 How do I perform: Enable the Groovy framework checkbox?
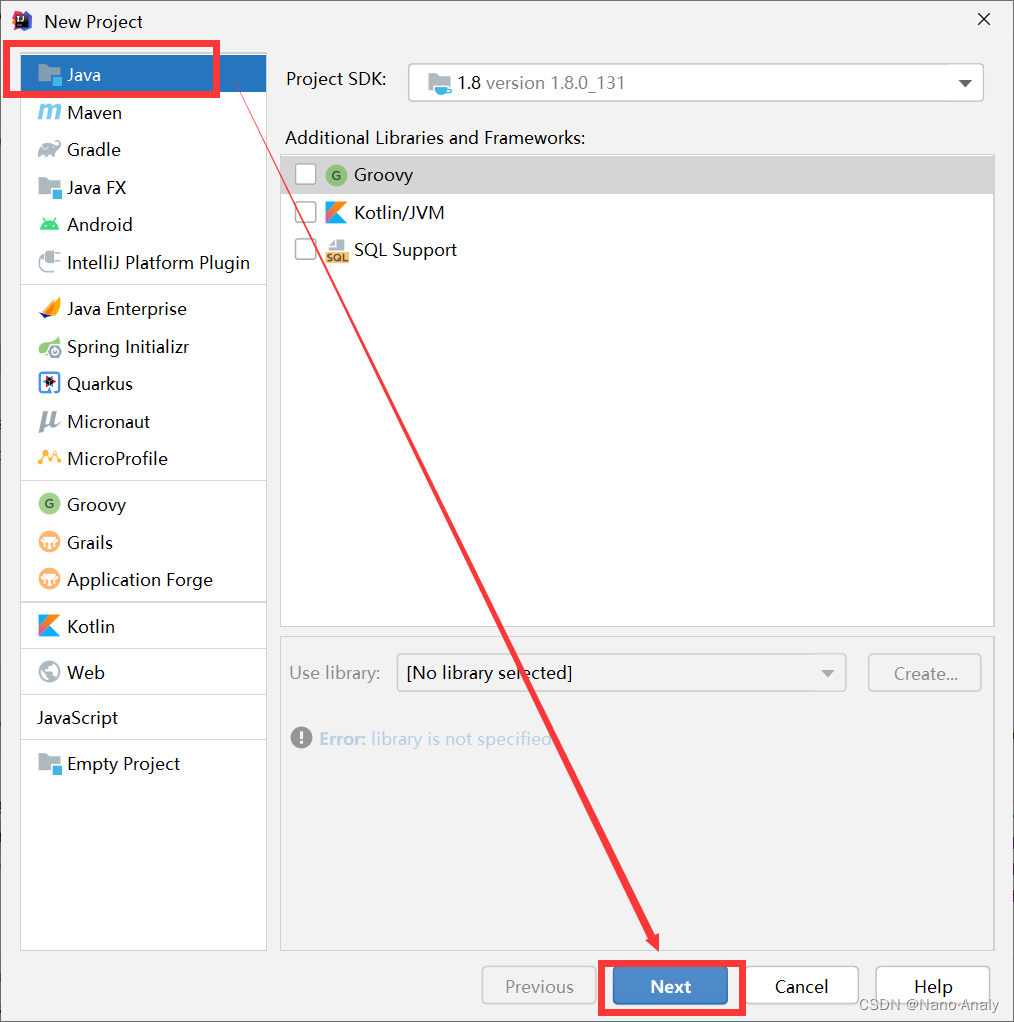coord(306,175)
